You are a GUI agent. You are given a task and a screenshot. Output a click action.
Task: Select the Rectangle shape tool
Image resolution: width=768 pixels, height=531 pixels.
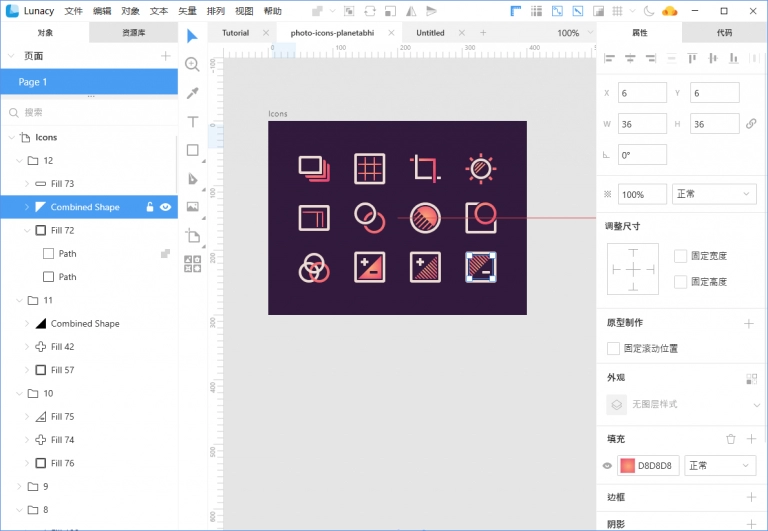tap(192, 150)
